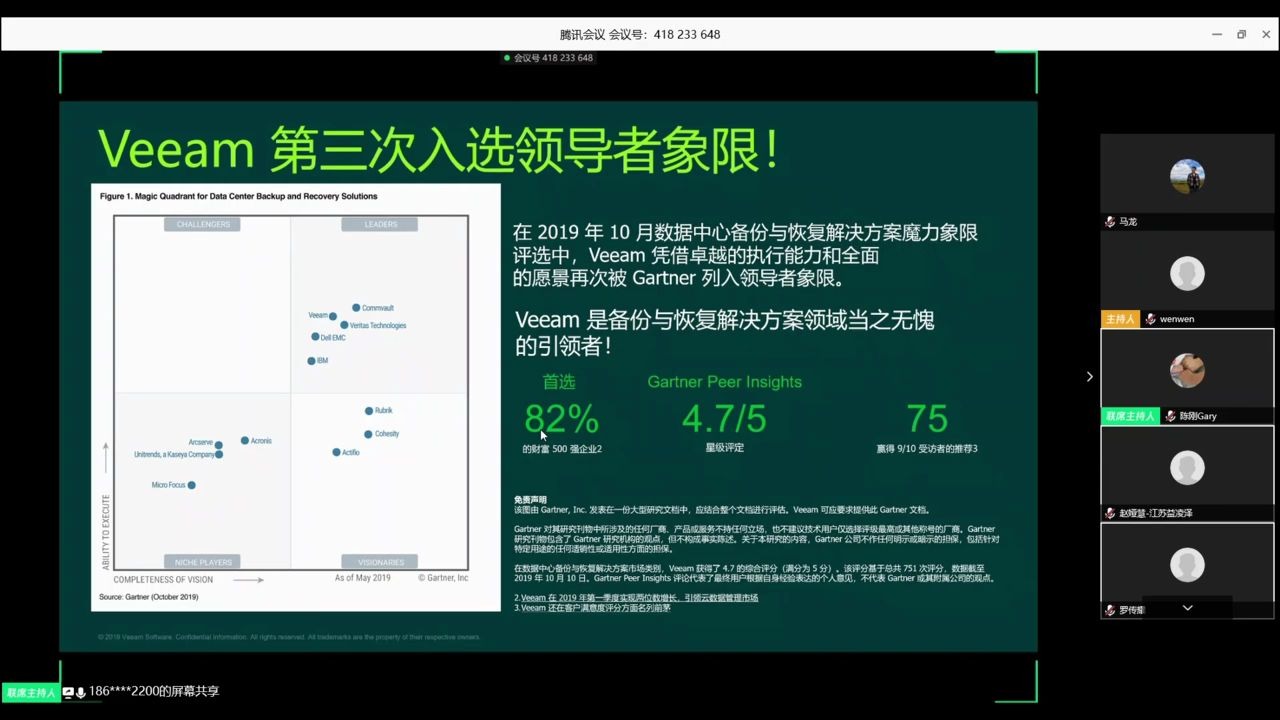Click the LEADERS quadrant label
The image size is (1280, 720).
(381, 224)
